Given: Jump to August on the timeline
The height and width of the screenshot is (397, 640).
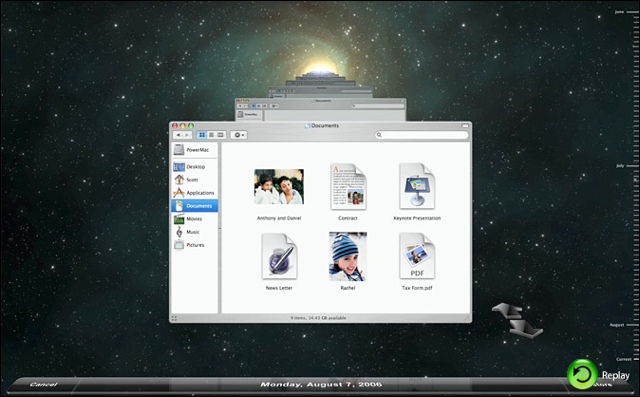Looking at the screenshot, I should pos(617,325).
